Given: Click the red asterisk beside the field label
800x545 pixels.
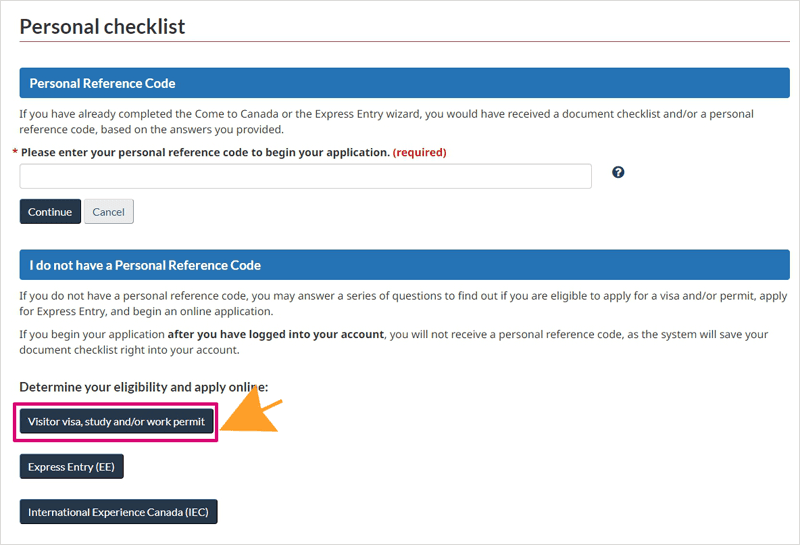Looking at the screenshot, I should [15, 152].
